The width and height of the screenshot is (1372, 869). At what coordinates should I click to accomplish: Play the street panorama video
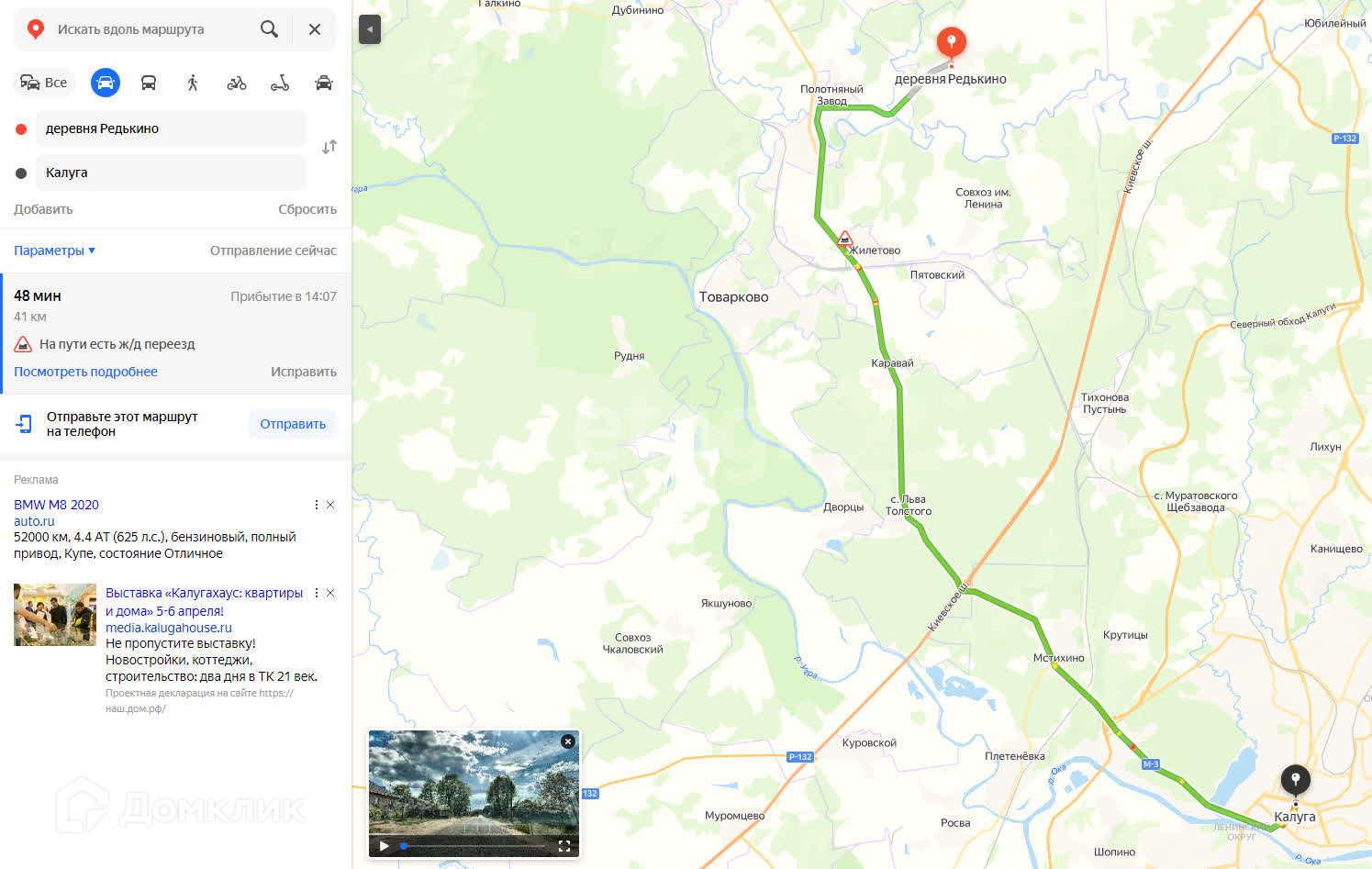click(385, 846)
